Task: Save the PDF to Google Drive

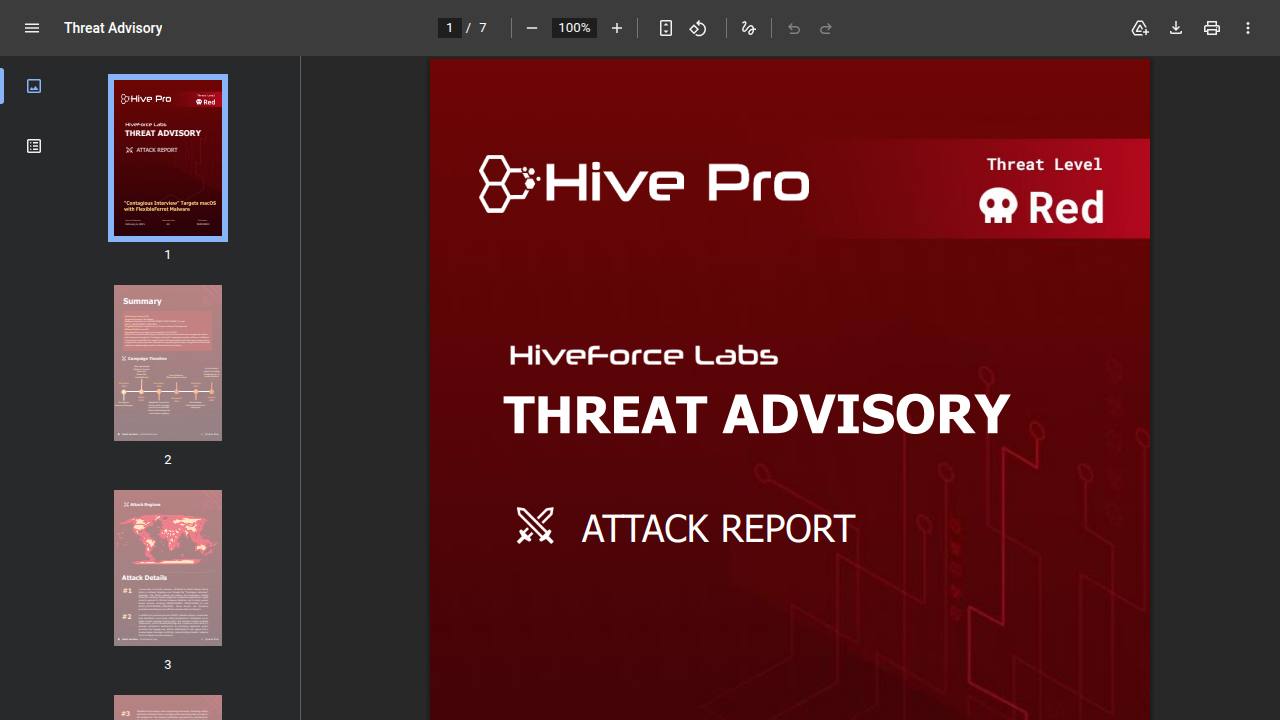Action: tap(1140, 28)
